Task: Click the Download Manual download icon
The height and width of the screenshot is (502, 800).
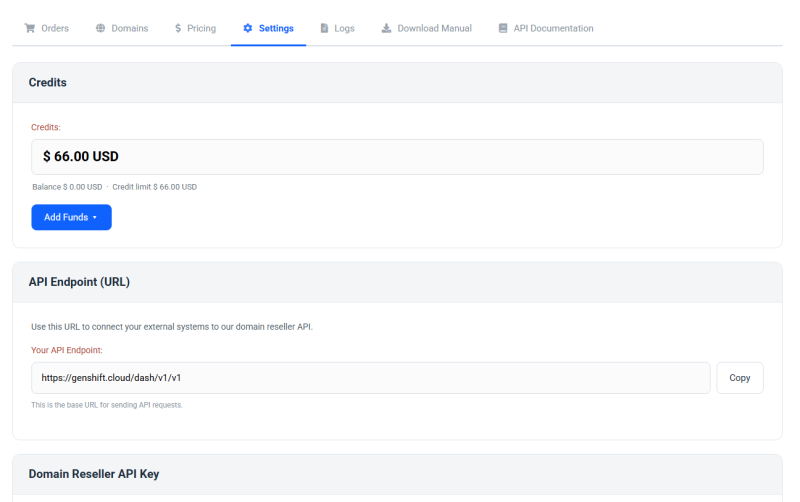Action: pos(386,28)
